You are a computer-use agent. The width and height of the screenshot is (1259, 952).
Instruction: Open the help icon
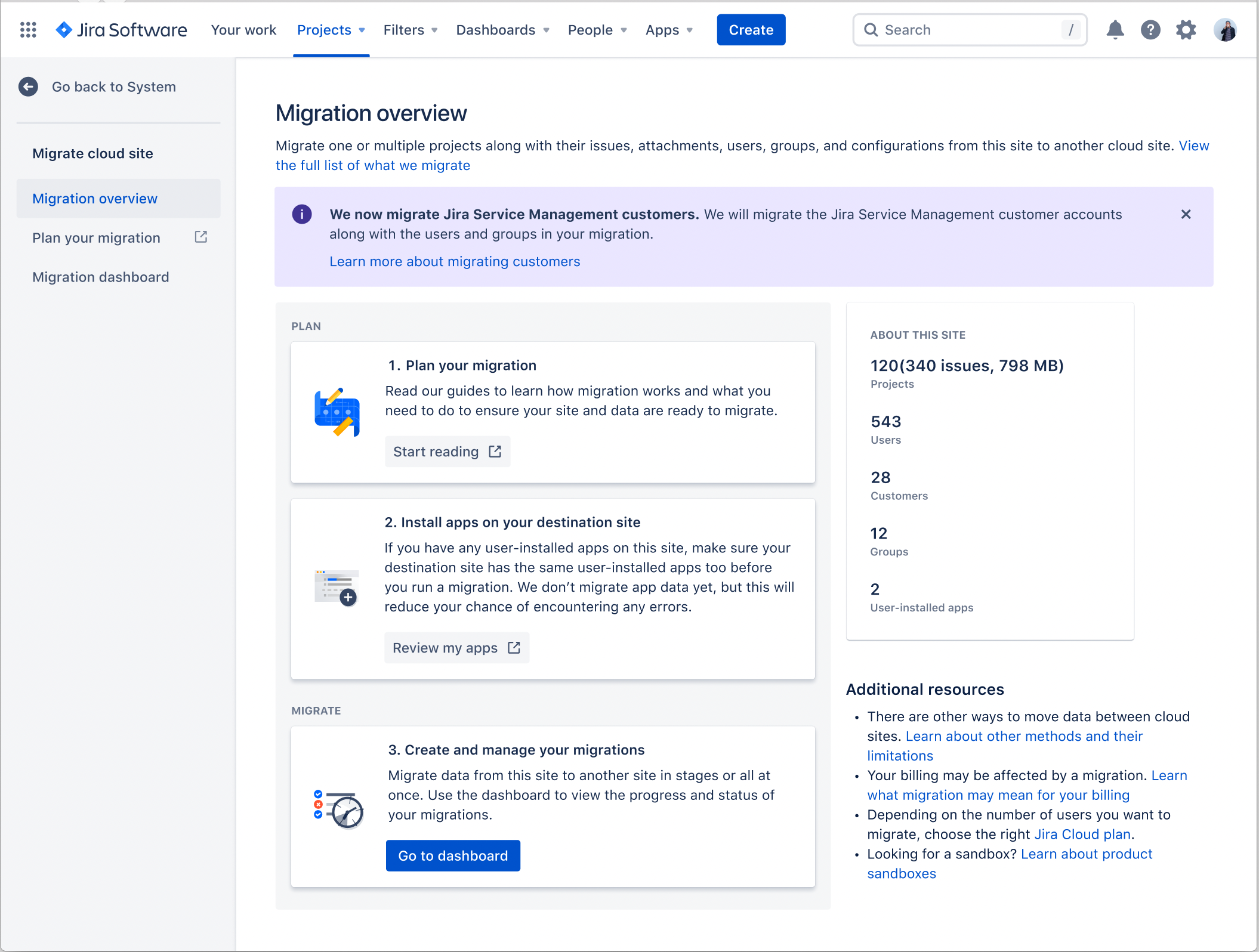pos(1150,29)
